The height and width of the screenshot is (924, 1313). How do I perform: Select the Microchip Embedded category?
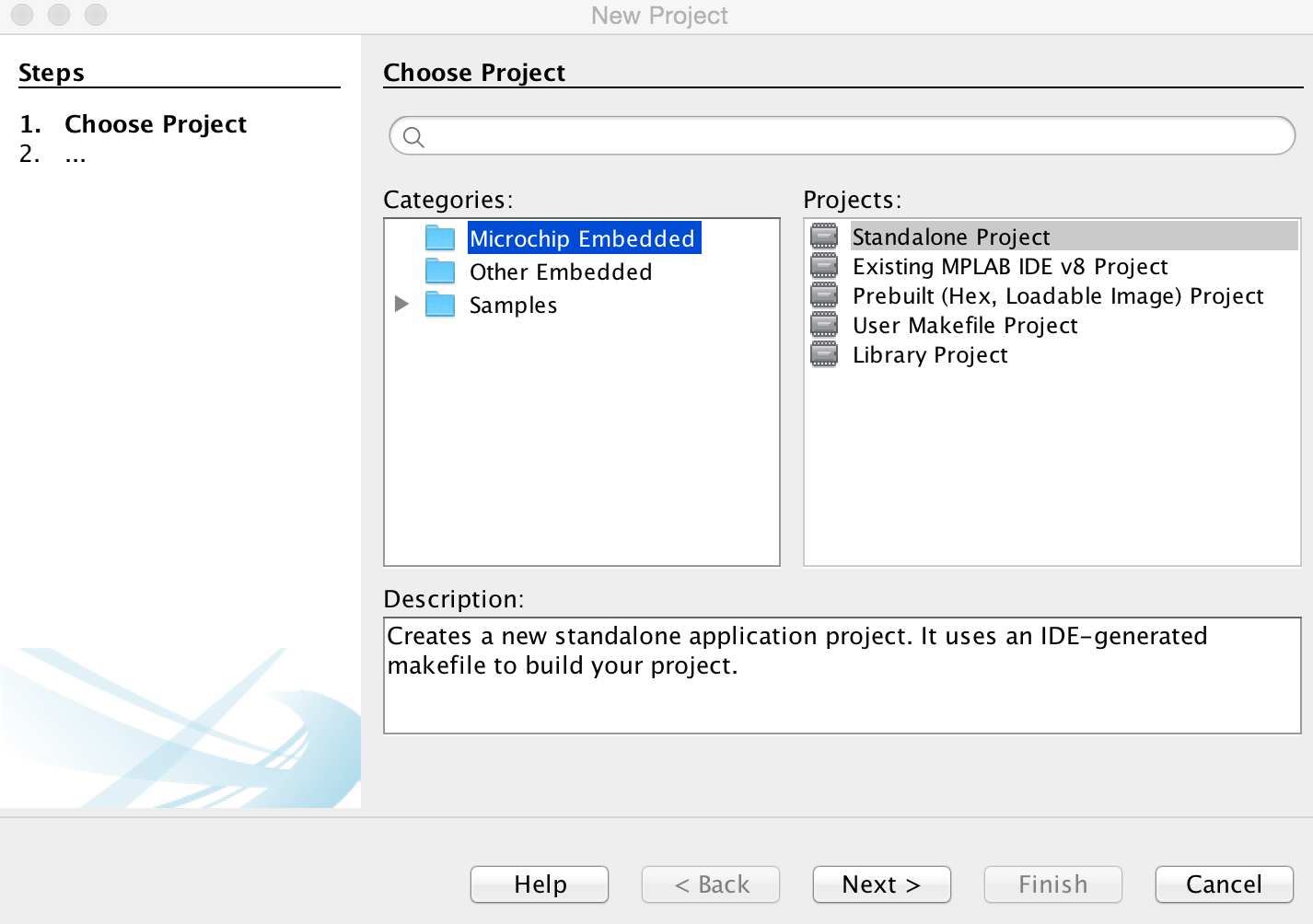click(x=584, y=238)
